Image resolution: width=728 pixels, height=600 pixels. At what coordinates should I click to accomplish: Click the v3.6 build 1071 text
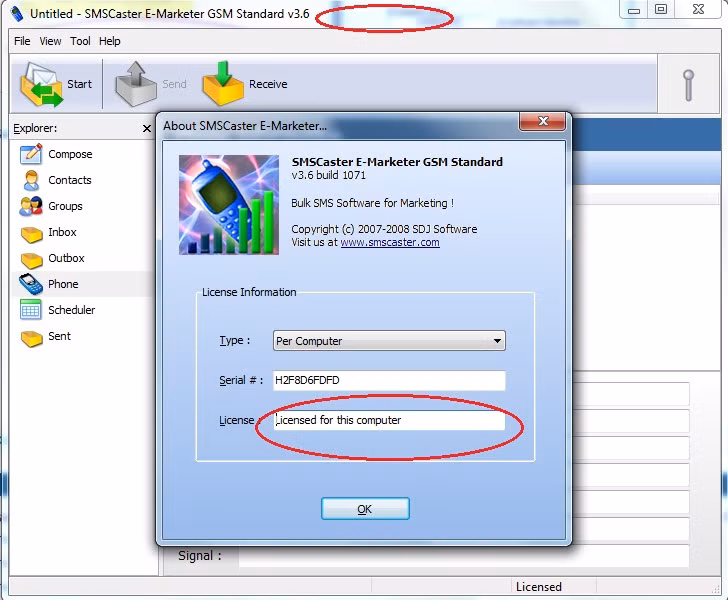click(x=328, y=176)
